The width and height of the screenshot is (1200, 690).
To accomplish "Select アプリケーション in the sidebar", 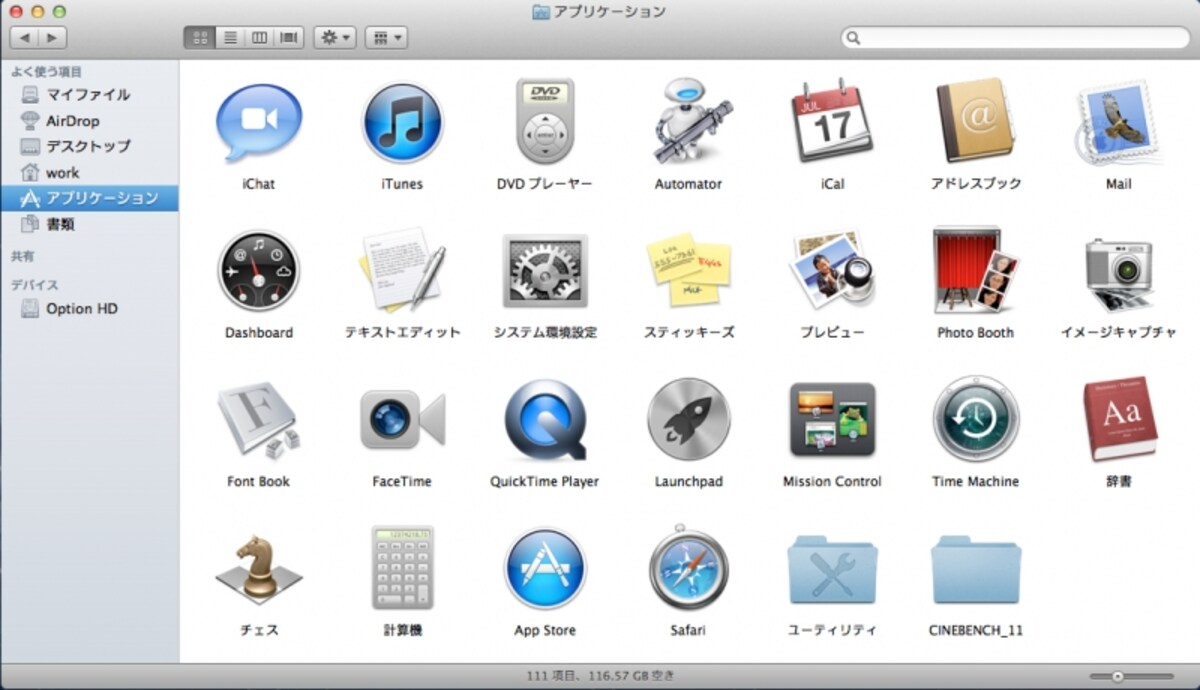I will click(x=89, y=198).
